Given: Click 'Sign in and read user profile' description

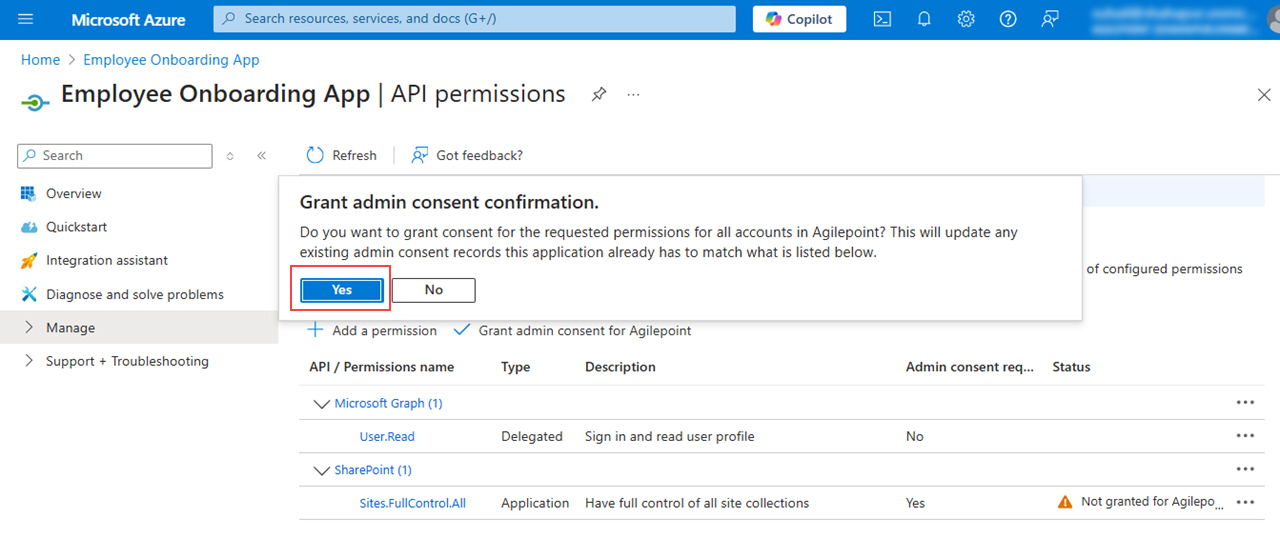Looking at the screenshot, I should click(x=670, y=436).
